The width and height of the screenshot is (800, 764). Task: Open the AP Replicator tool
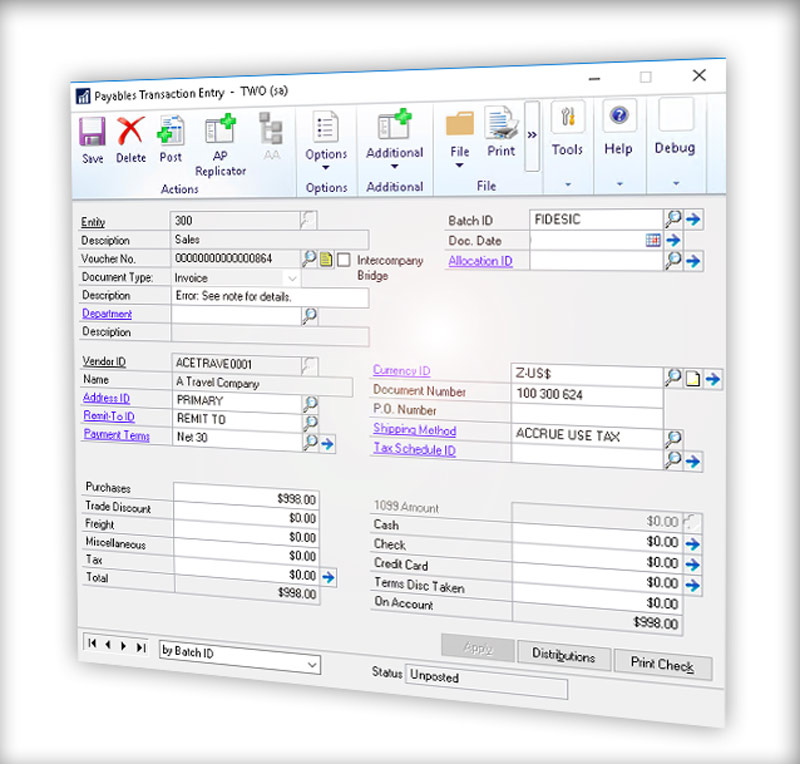(220, 129)
